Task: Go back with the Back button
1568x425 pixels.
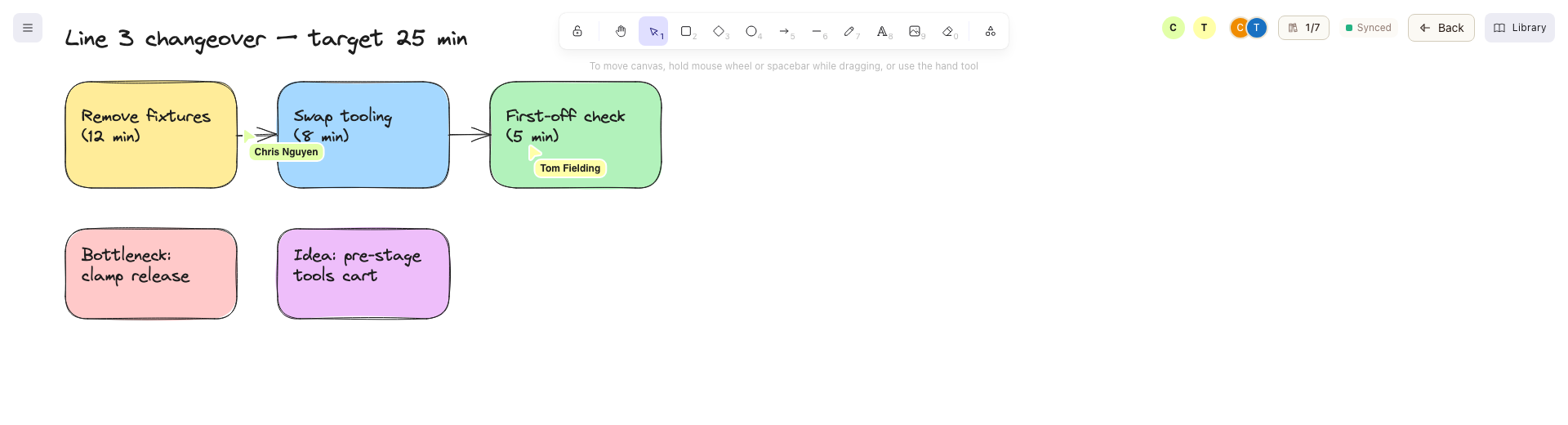Action: coord(1441,28)
